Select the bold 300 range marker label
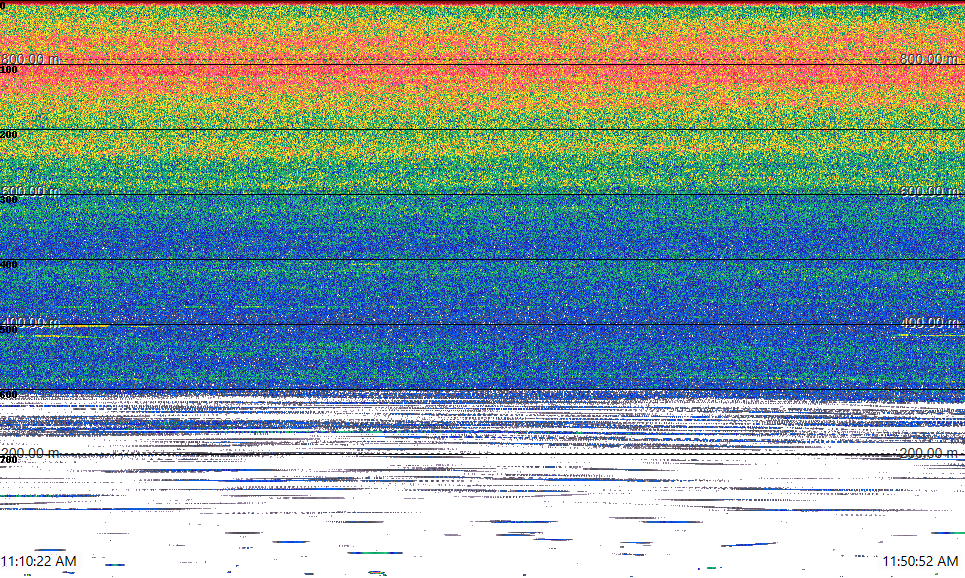 (9, 199)
